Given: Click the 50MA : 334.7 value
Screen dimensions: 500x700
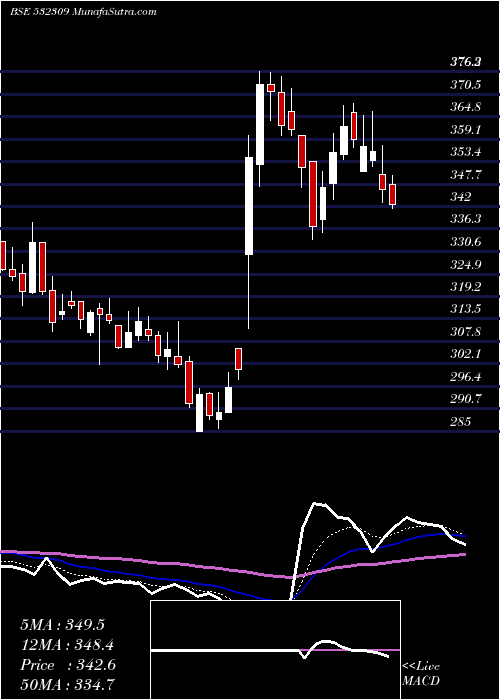Looking at the screenshot, I should point(68,685).
